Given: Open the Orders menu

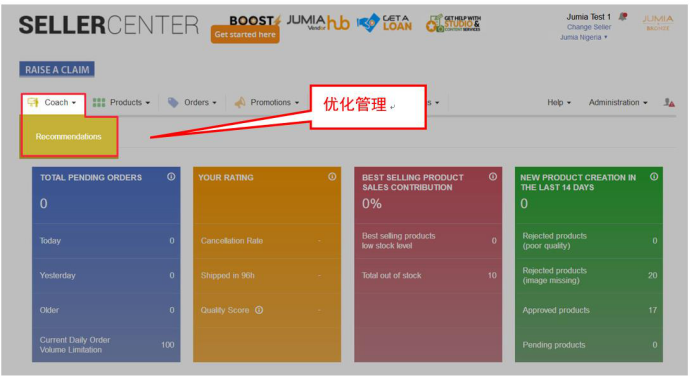Looking at the screenshot, I should point(192,103).
